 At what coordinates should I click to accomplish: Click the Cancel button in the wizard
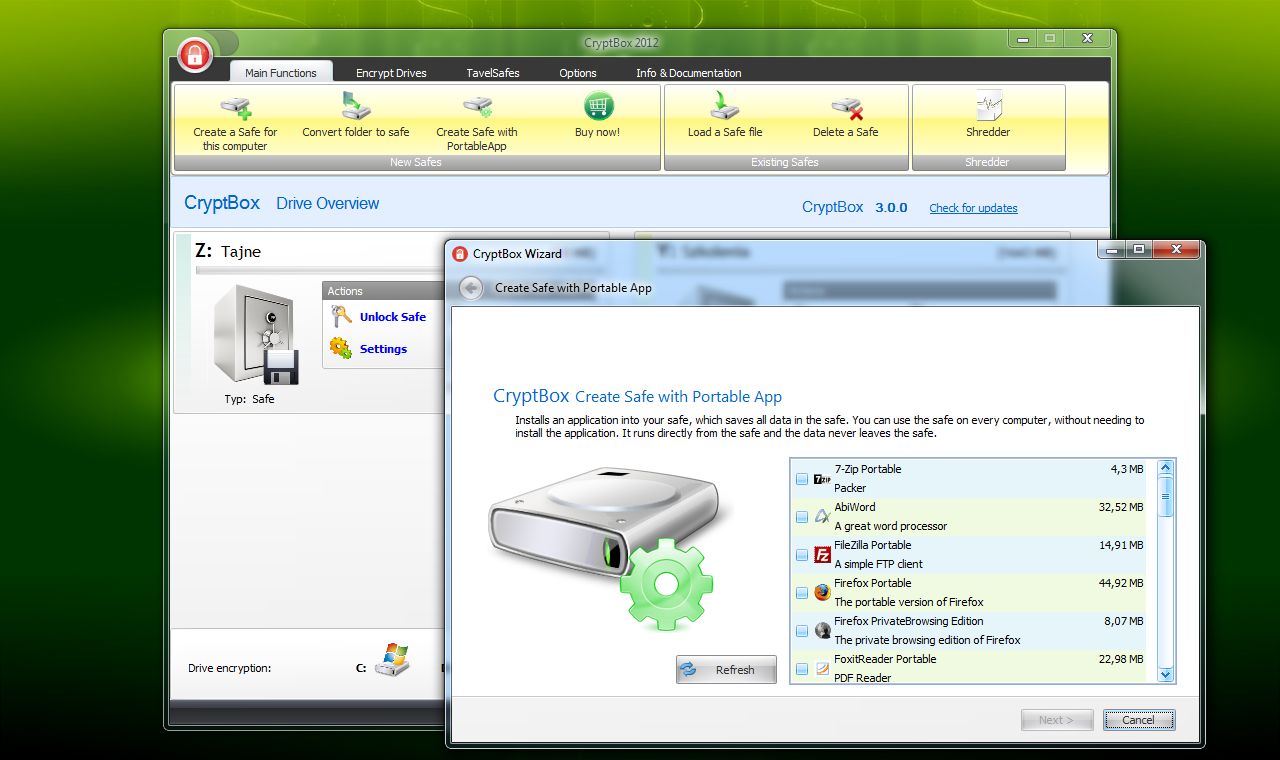1139,720
